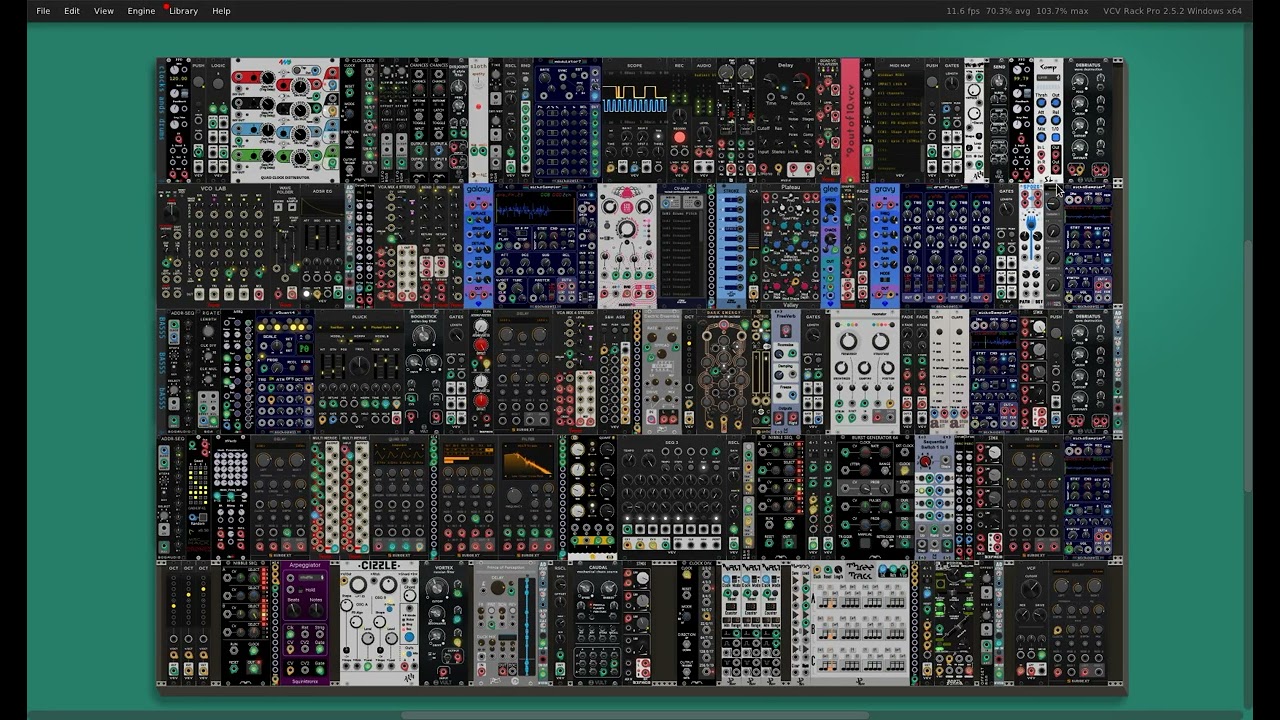Select MIDI MAP row CC71 Gate 3
1280x720 pixels.
[899, 114]
